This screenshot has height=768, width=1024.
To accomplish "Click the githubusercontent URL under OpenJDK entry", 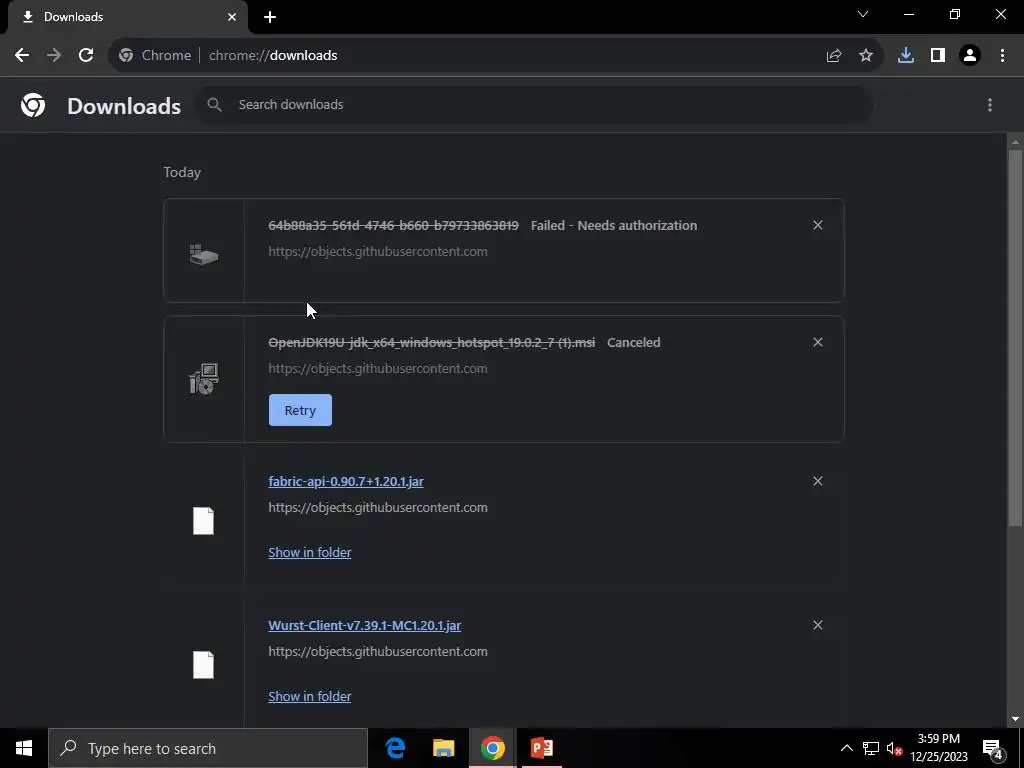I will [x=378, y=368].
